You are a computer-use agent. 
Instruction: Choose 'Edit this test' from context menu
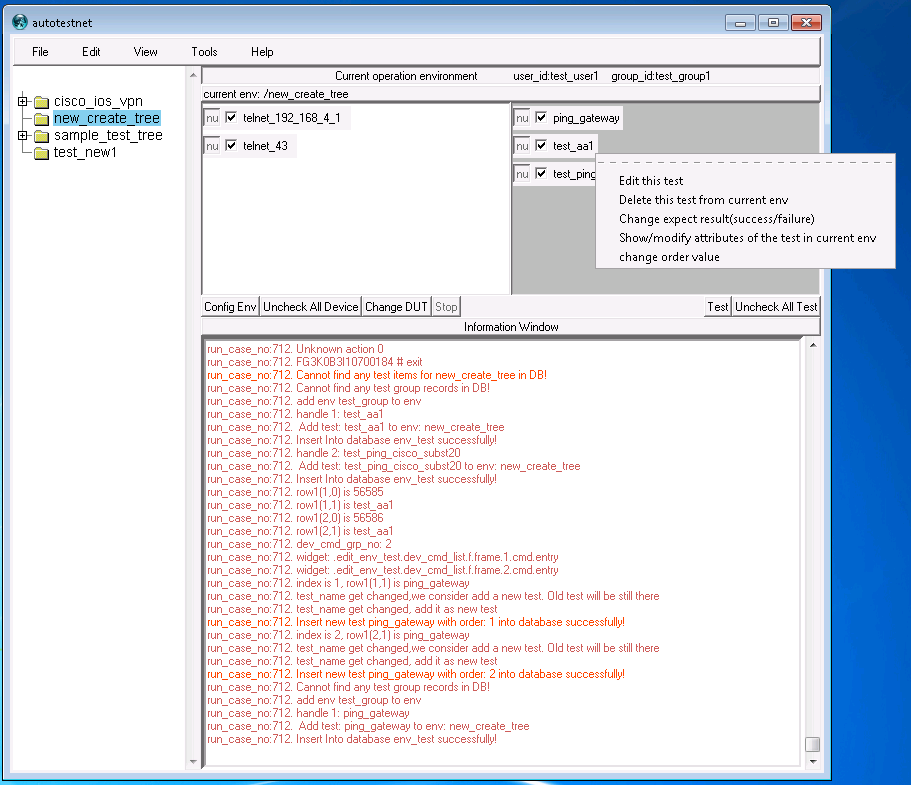coord(651,181)
